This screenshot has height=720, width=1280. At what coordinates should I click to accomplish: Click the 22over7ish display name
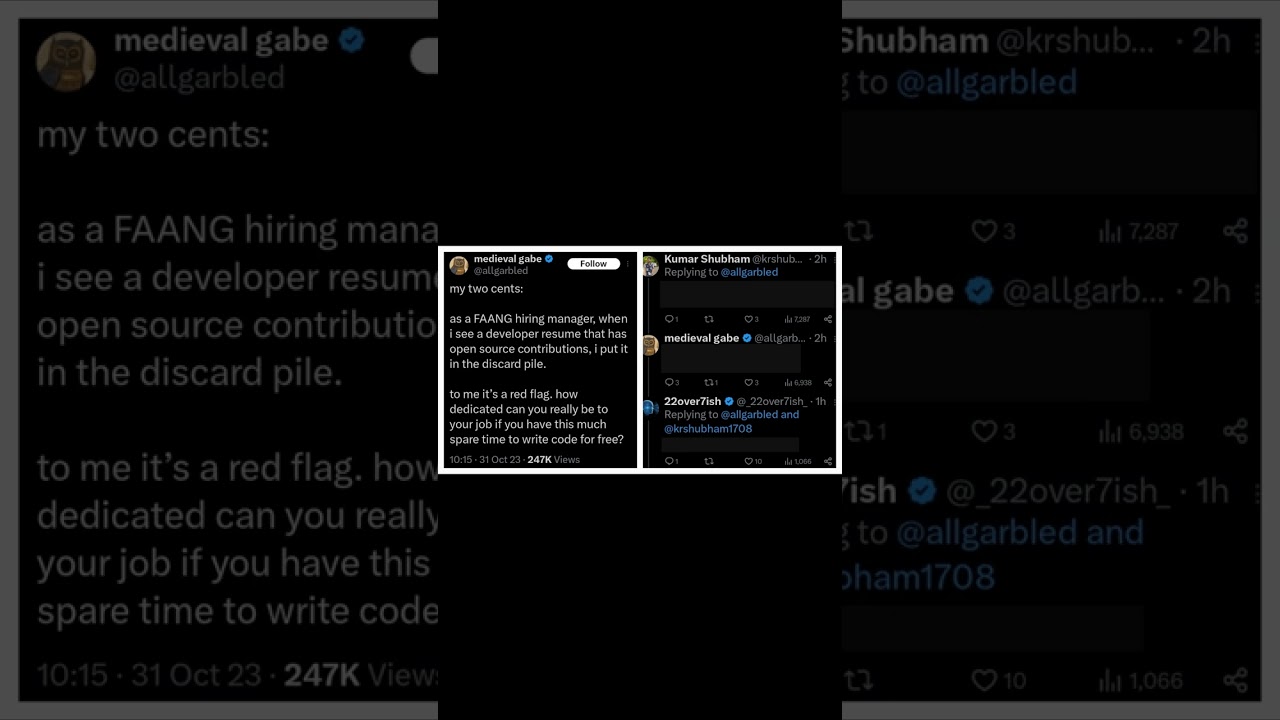coord(692,401)
